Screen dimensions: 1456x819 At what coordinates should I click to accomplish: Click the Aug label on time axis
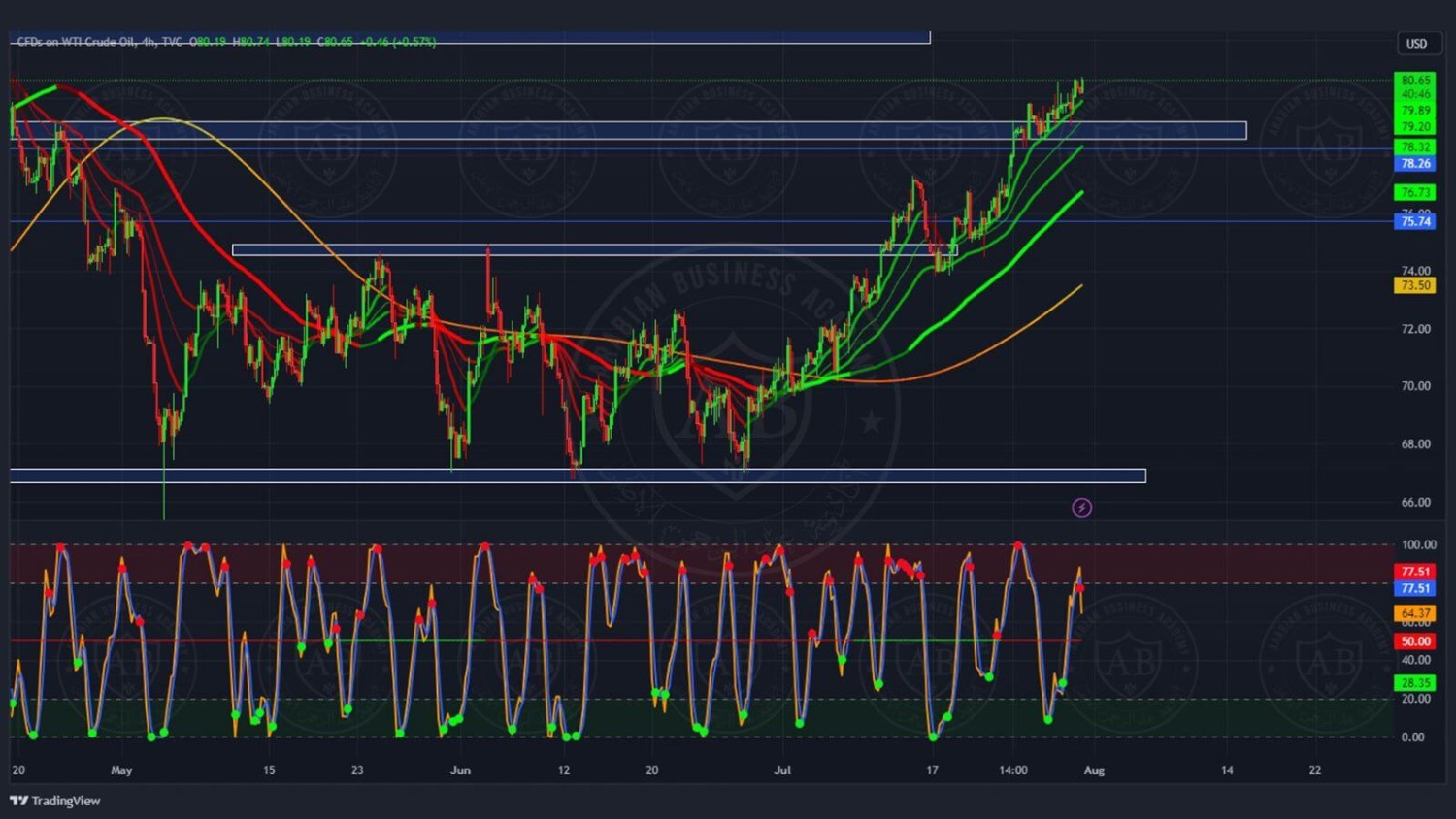(x=1094, y=770)
